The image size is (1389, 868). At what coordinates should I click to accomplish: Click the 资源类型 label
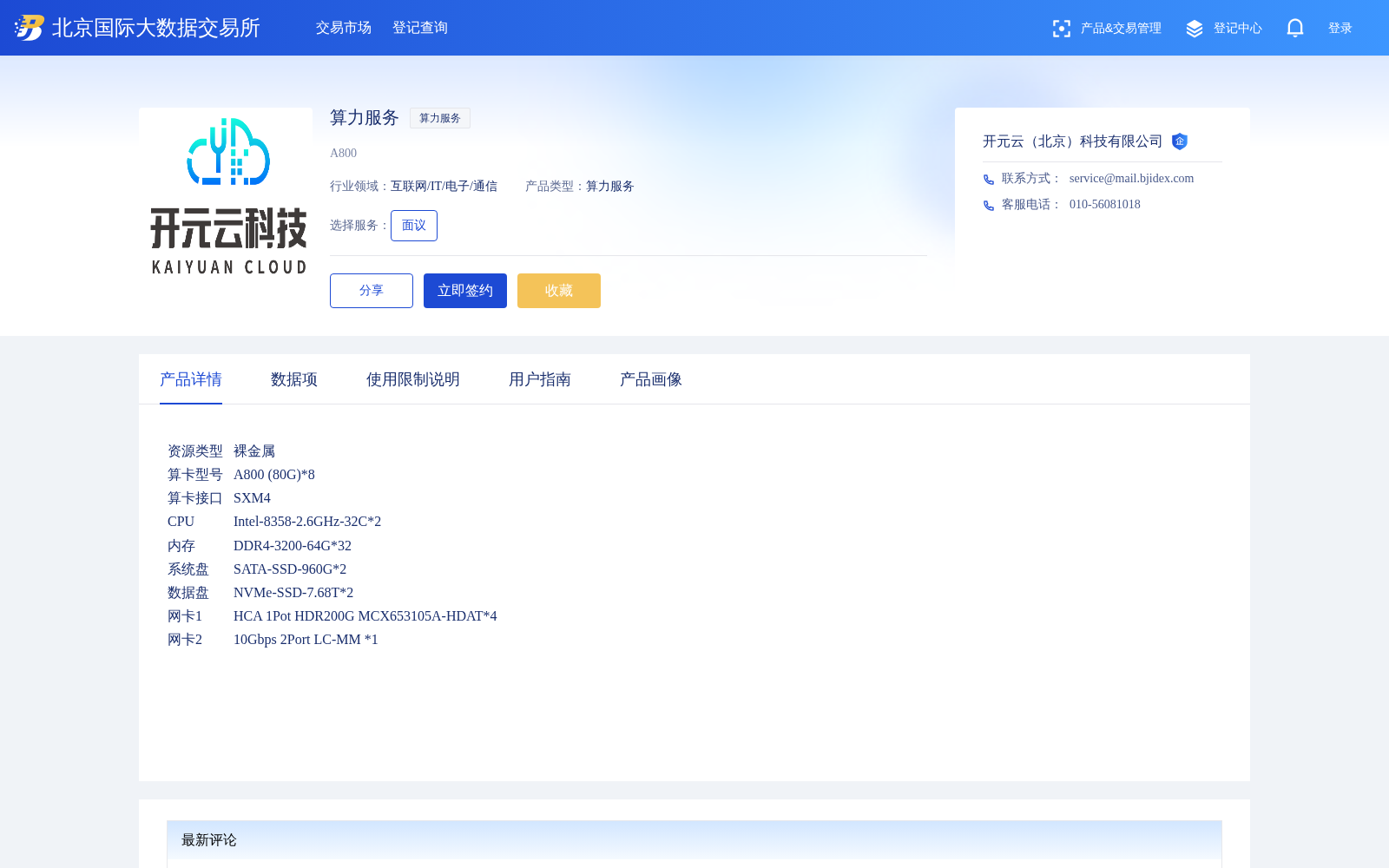pyautogui.click(x=195, y=451)
